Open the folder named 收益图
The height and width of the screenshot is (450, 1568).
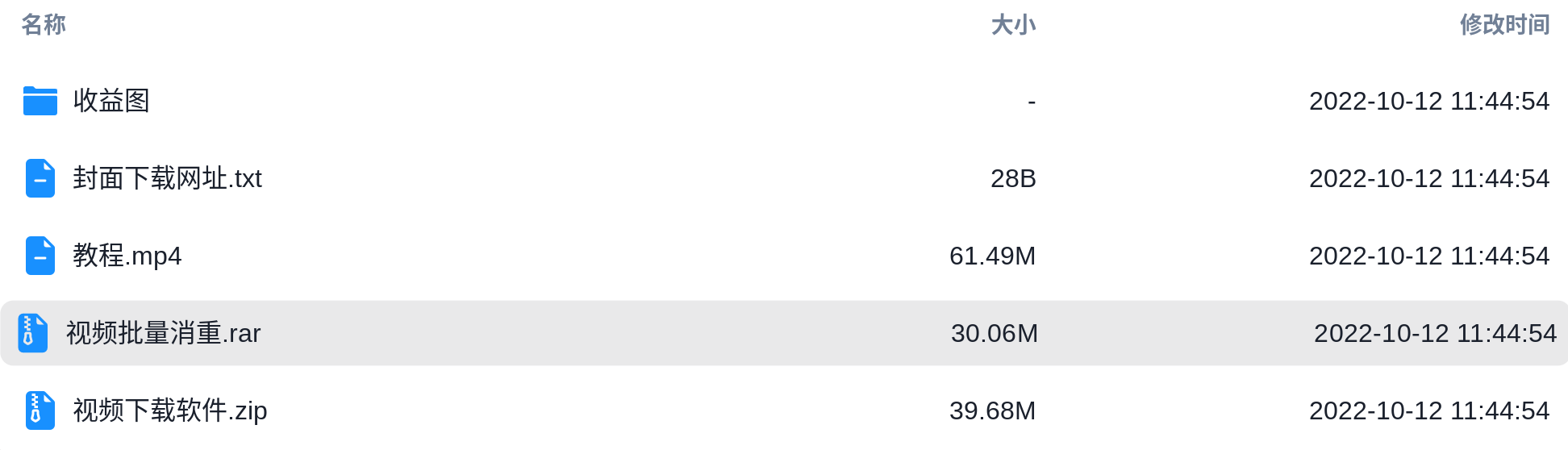(111, 101)
